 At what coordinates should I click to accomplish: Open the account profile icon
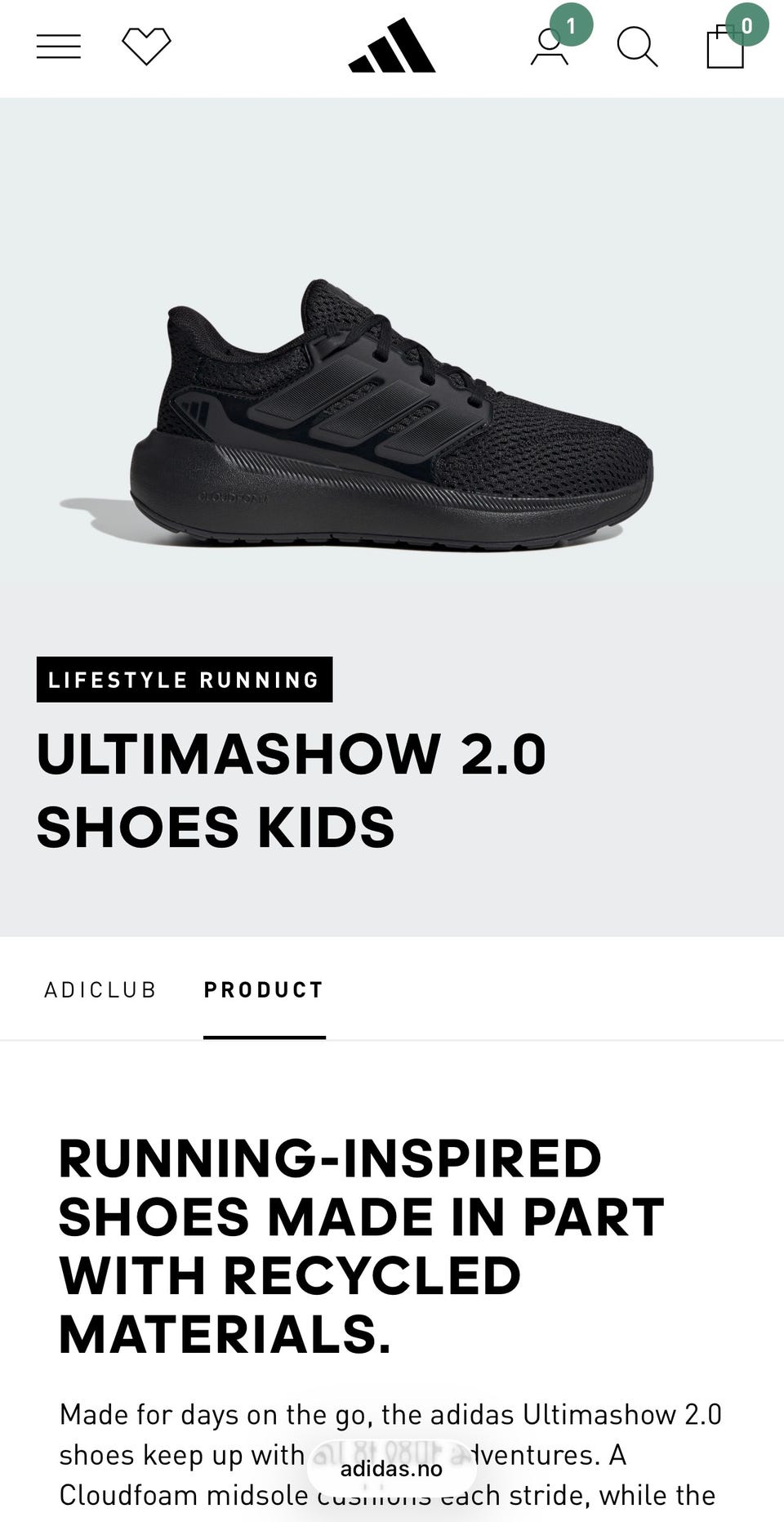coord(550,47)
